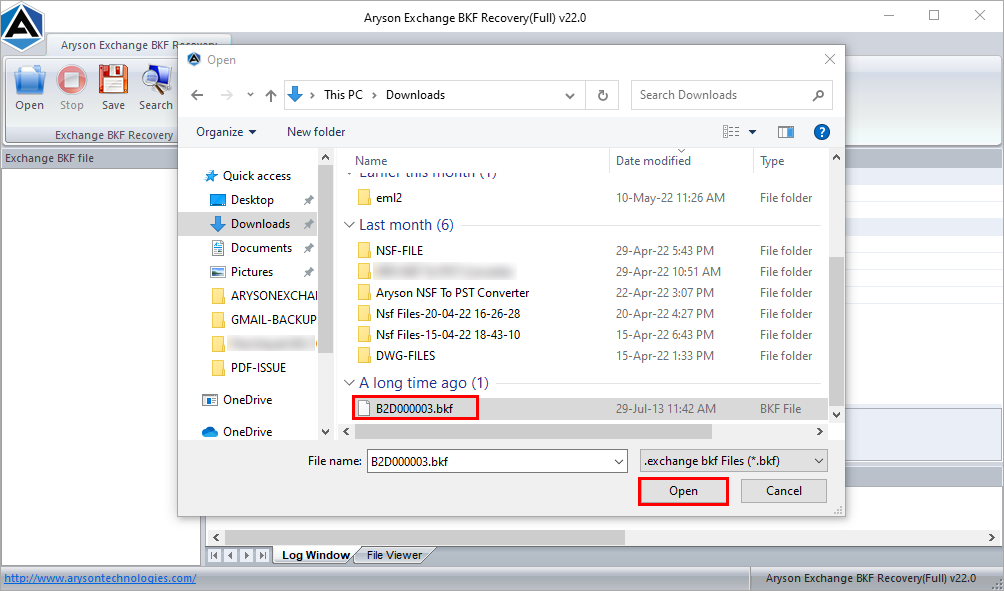Click the file list horizontal scrollbar
This screenshot has height=591, width=1004.
533,432
